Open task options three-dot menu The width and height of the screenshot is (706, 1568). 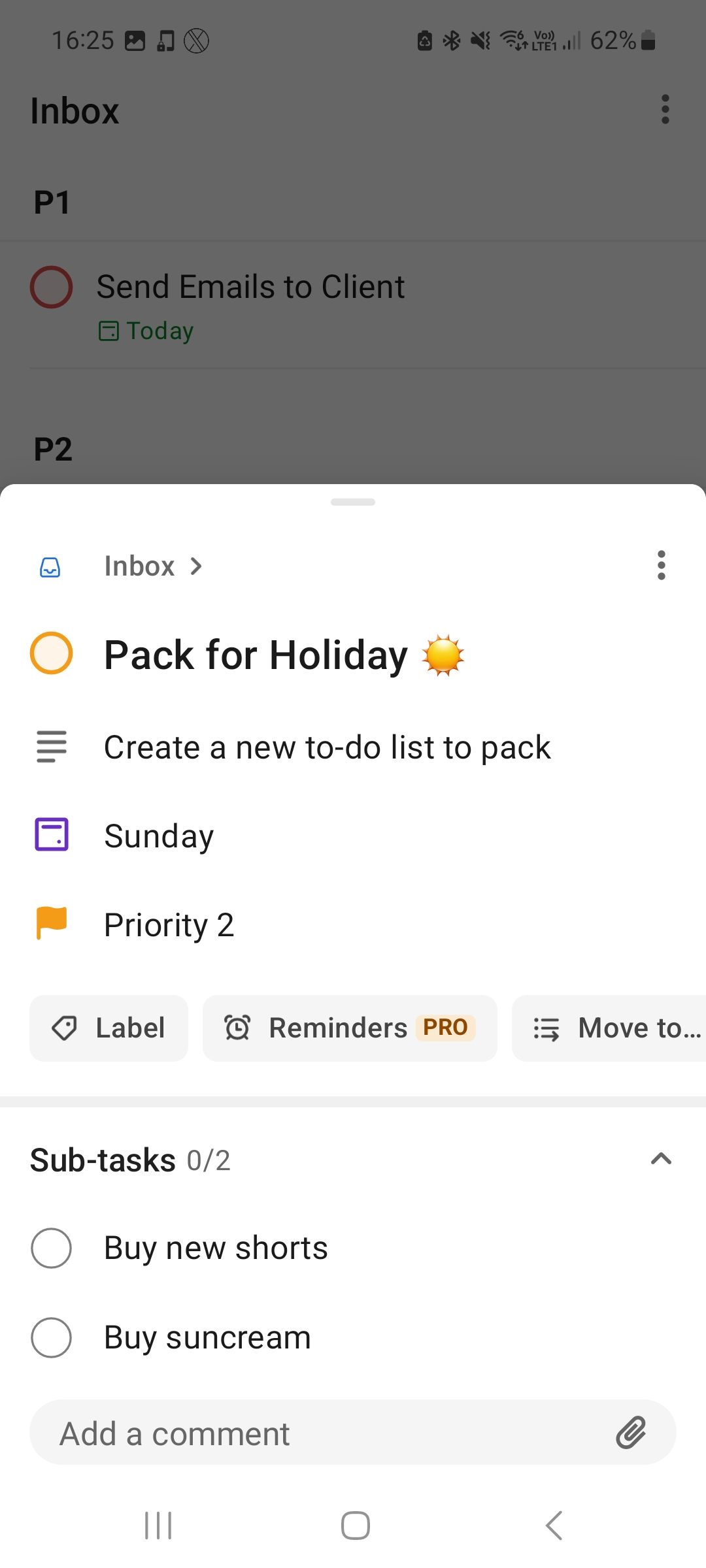pos(662,565)
